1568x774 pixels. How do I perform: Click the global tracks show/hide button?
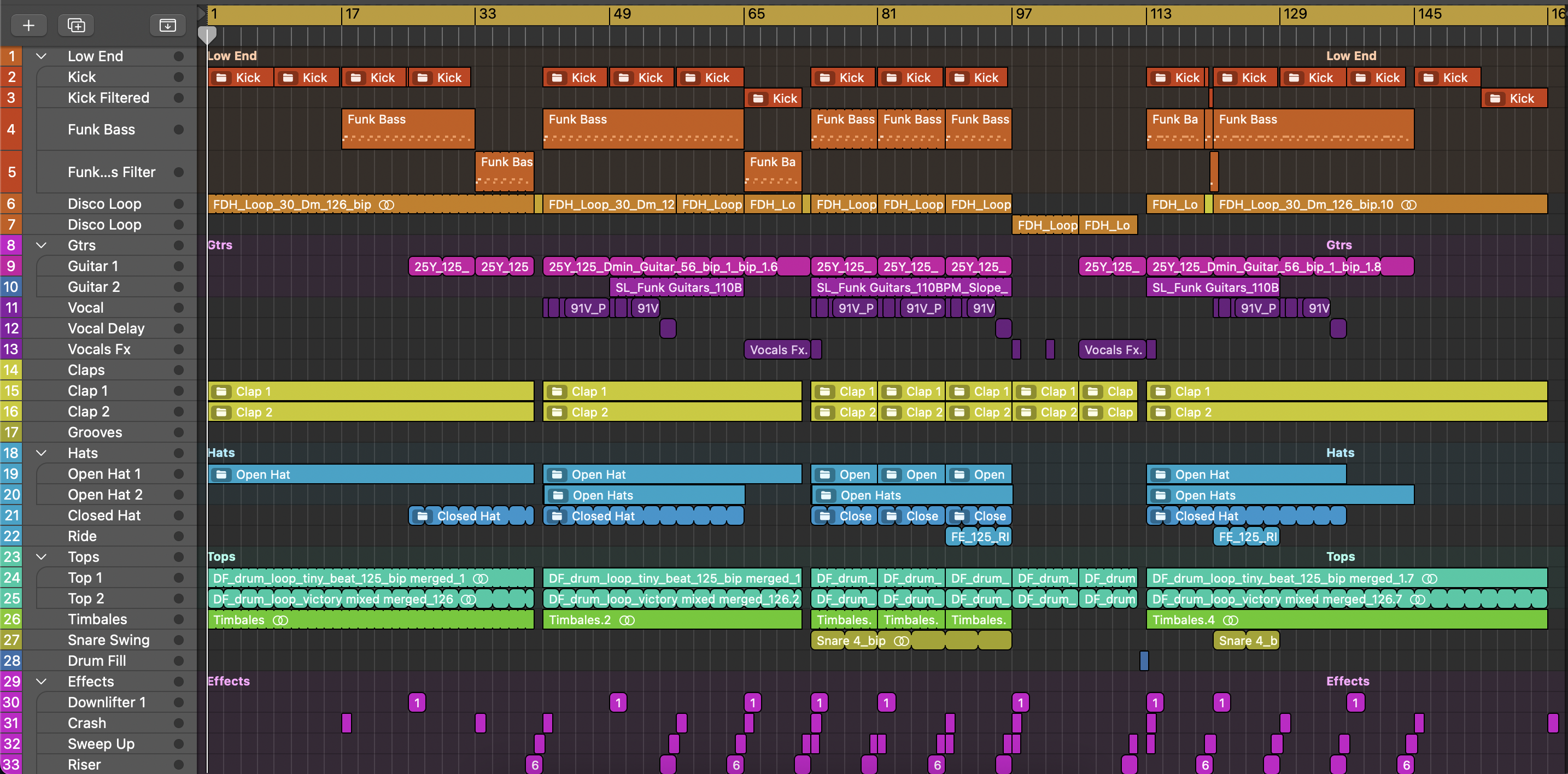coord(167,25)
